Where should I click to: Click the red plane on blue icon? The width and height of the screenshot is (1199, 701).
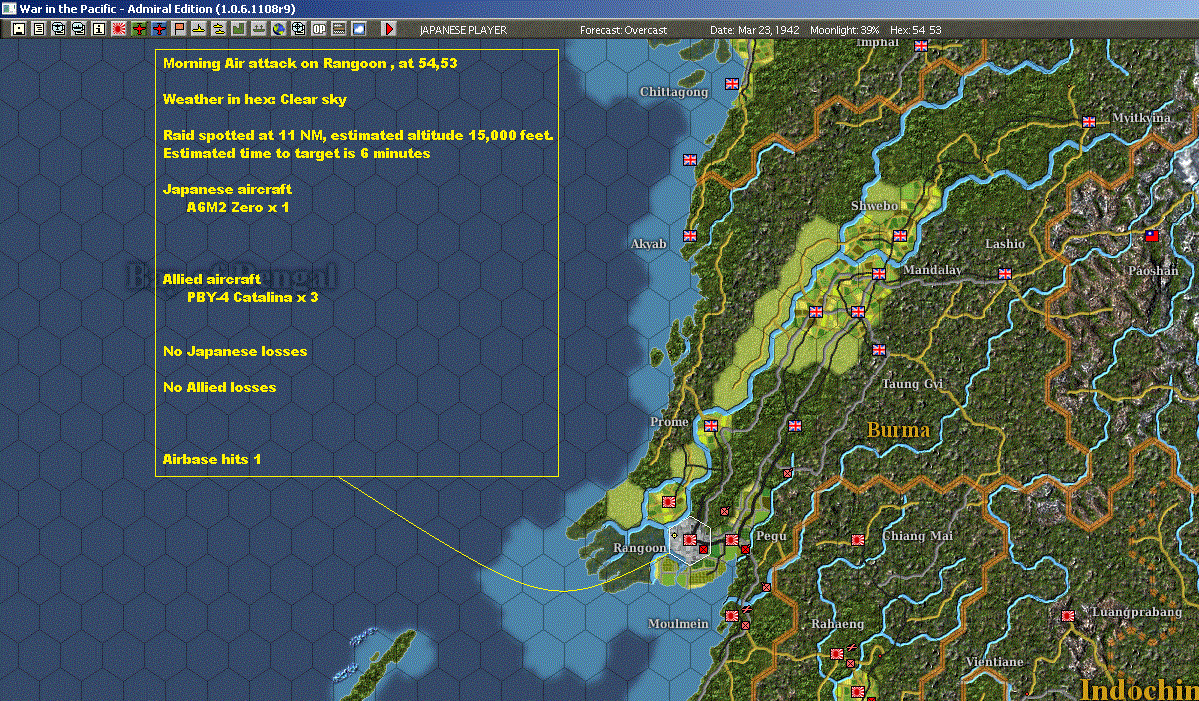pyautogui.click(x=158, y=29)
